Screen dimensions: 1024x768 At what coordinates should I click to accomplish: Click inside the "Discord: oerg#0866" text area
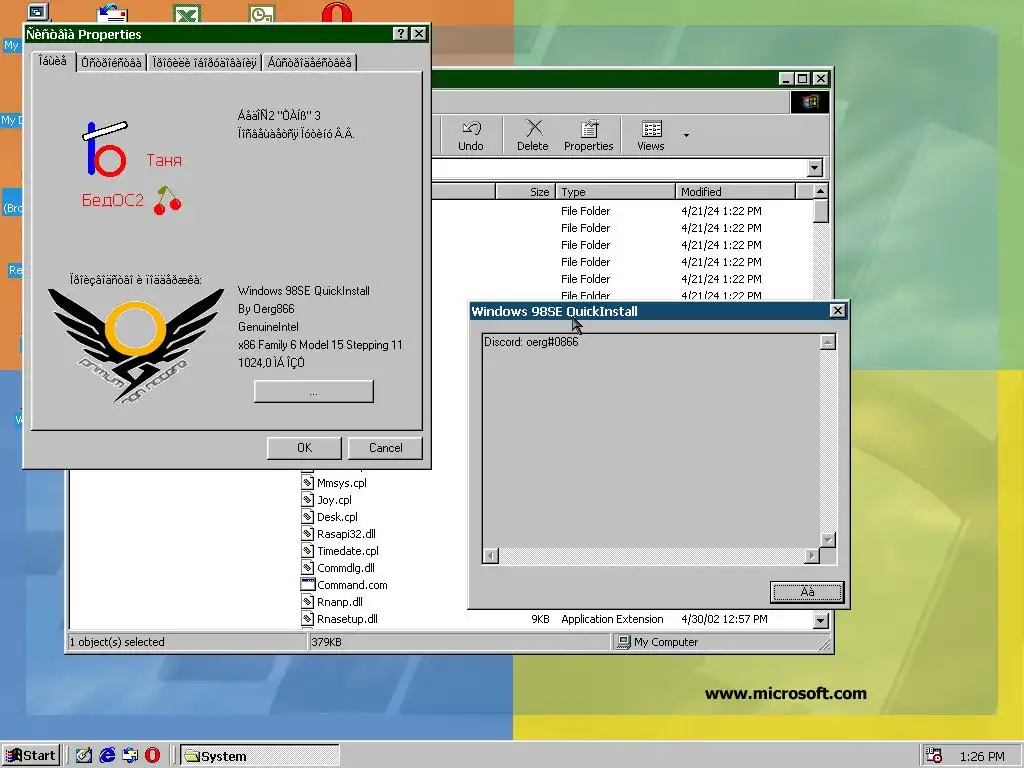pos(650,441)
